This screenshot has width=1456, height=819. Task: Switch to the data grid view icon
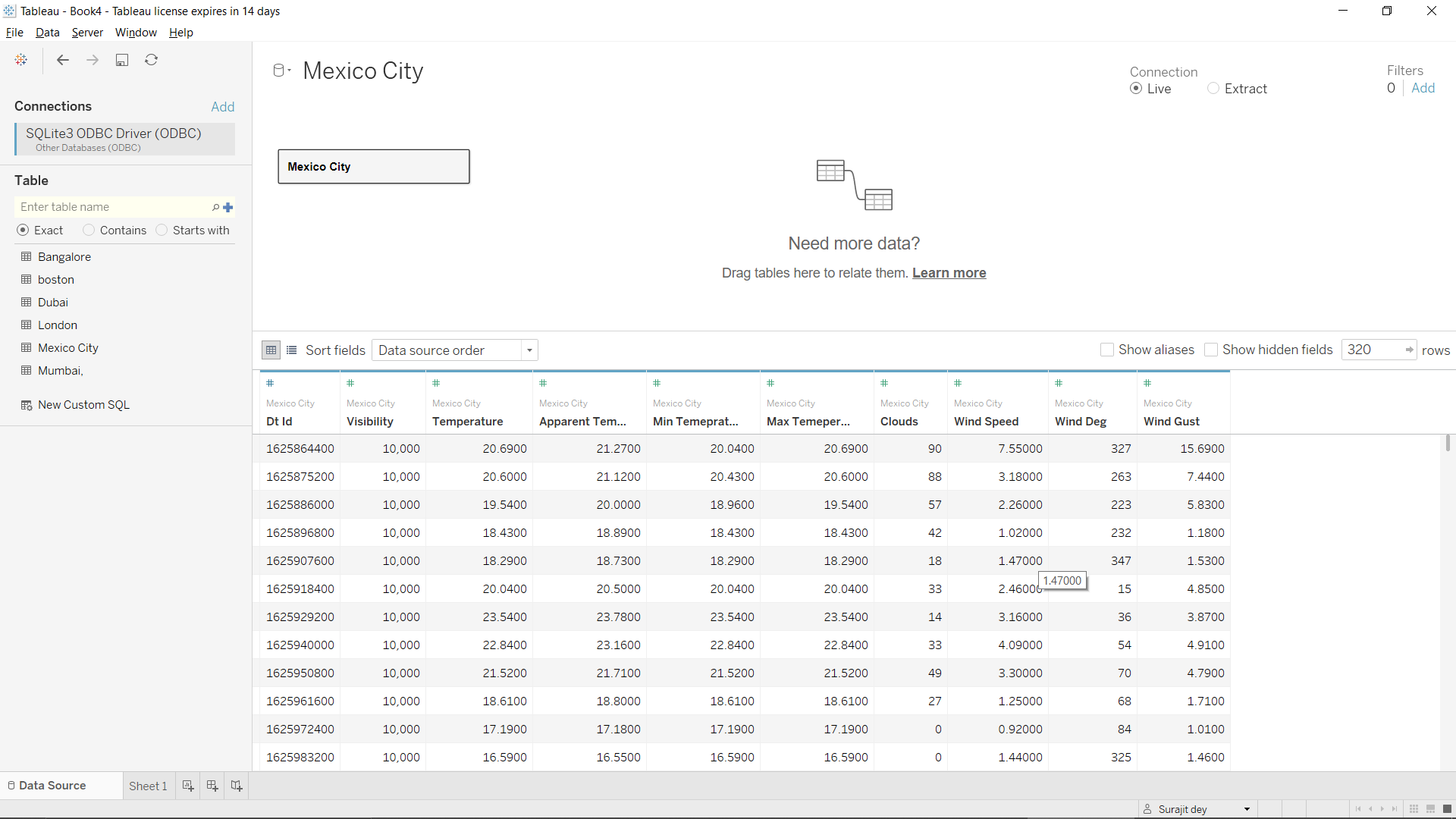click(x=271, y=350)
